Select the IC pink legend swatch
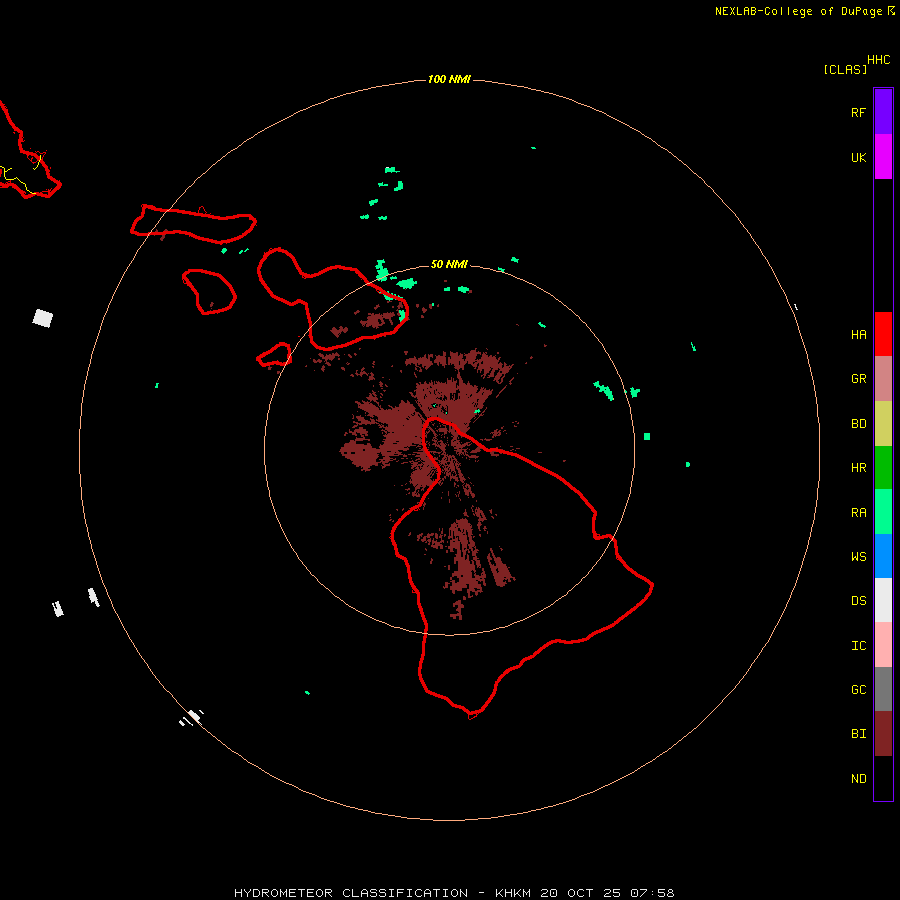The height and width of the screenshot is (900, 900). click(x=883, y=645)
